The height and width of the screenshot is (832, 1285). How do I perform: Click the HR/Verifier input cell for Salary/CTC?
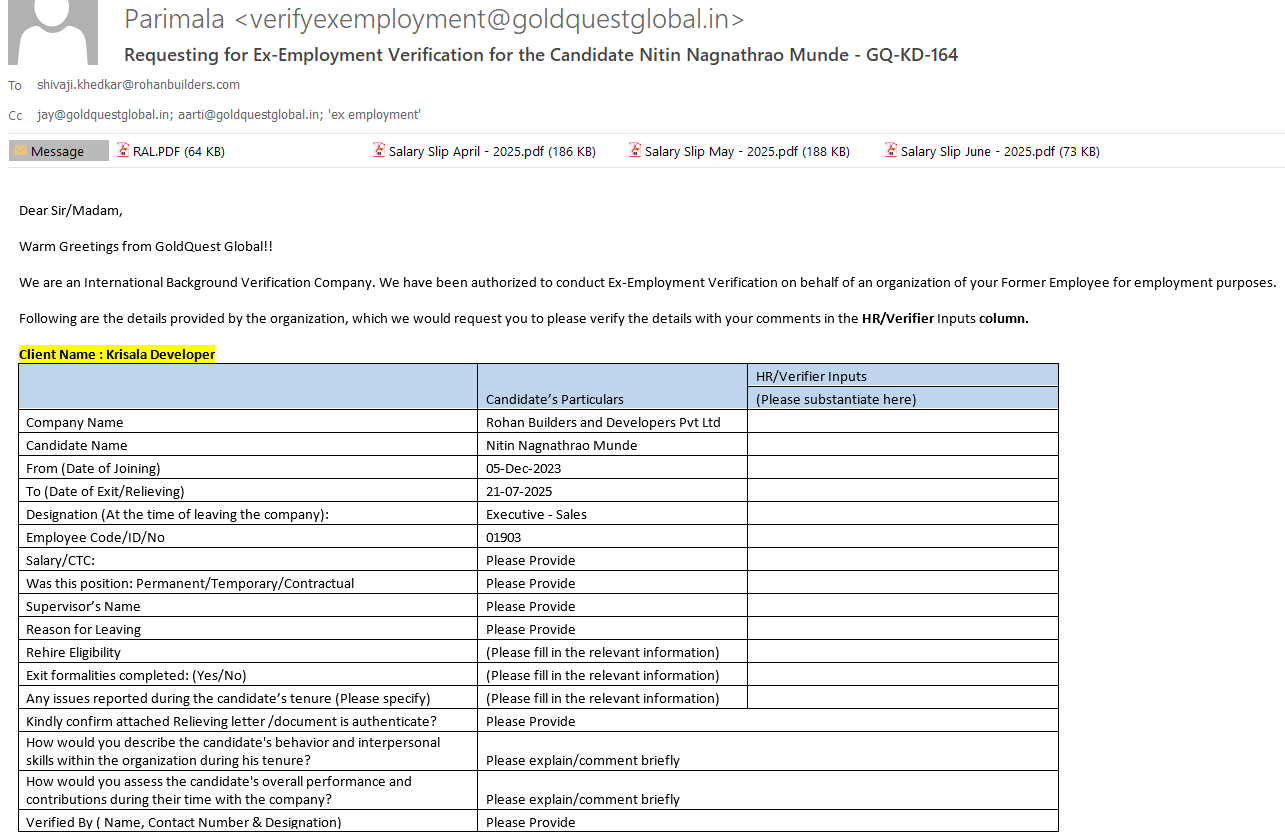click(902, 560)
